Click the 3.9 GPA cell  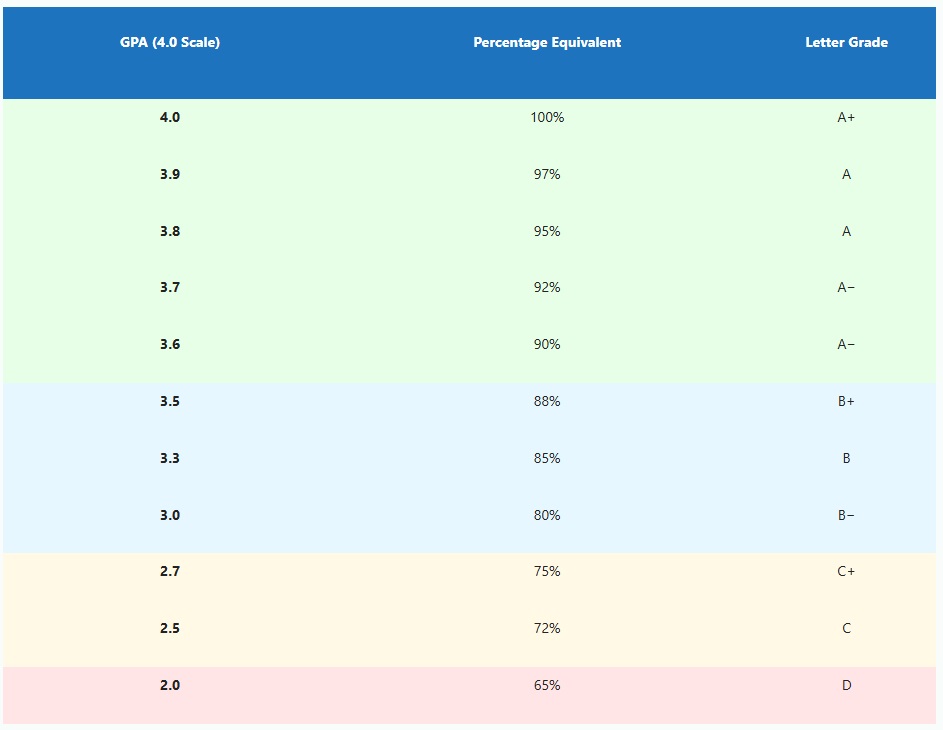[x=170, y=174]
